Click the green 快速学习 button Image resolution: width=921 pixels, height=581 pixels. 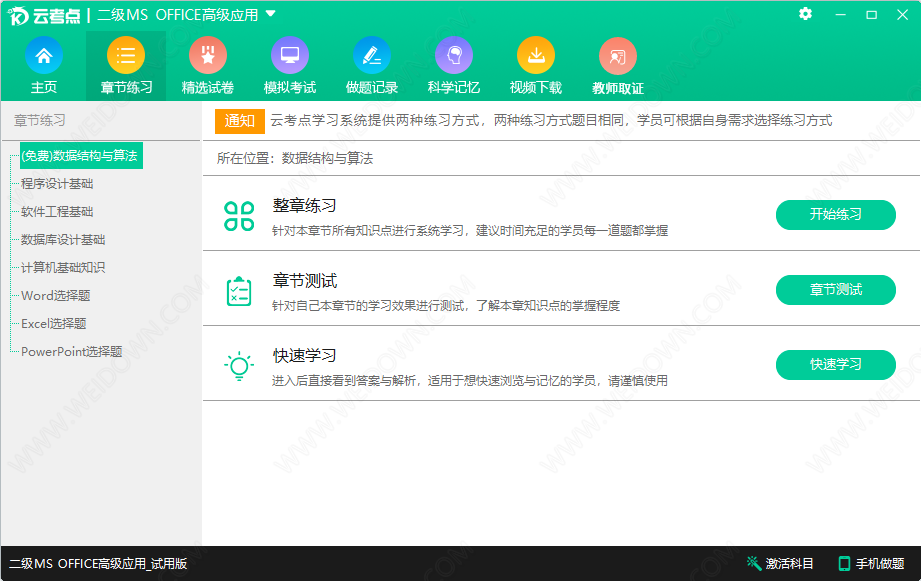pos(835,365)
